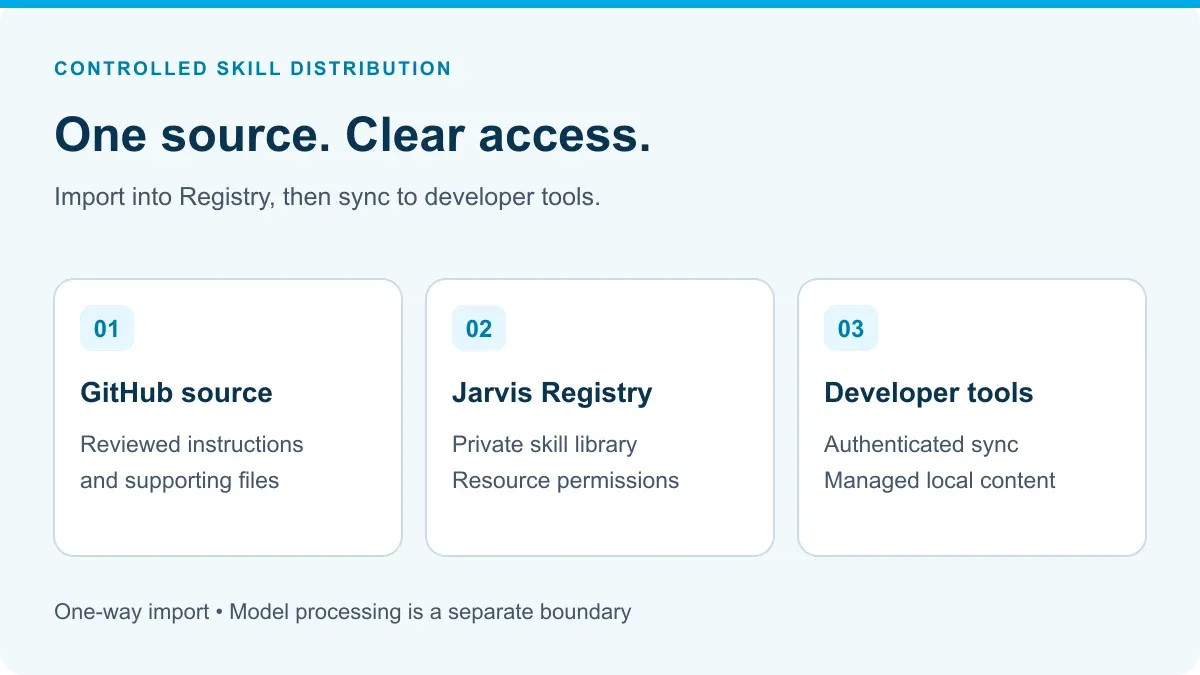Click the subtitle "Import into Registry, then sync to developer tools."
Viewport: 1200px width, 675px height.
tap(327, 196)
